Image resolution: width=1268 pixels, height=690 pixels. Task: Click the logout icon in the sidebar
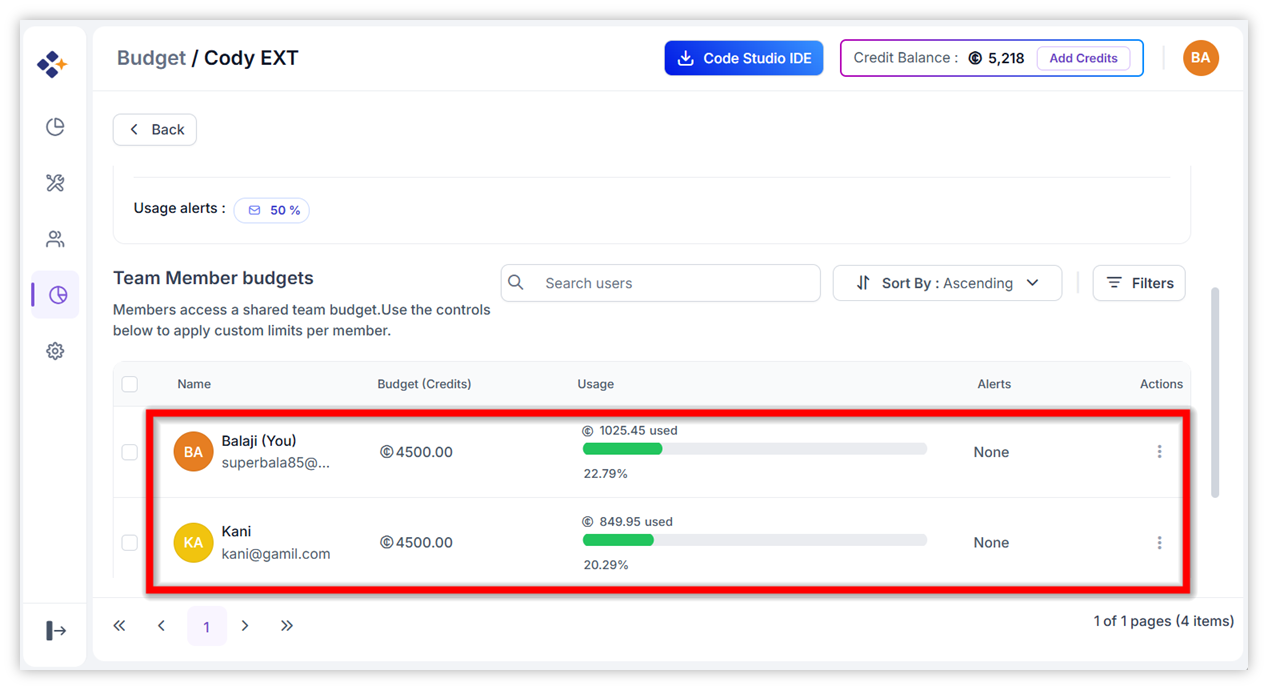click(56, 630)
